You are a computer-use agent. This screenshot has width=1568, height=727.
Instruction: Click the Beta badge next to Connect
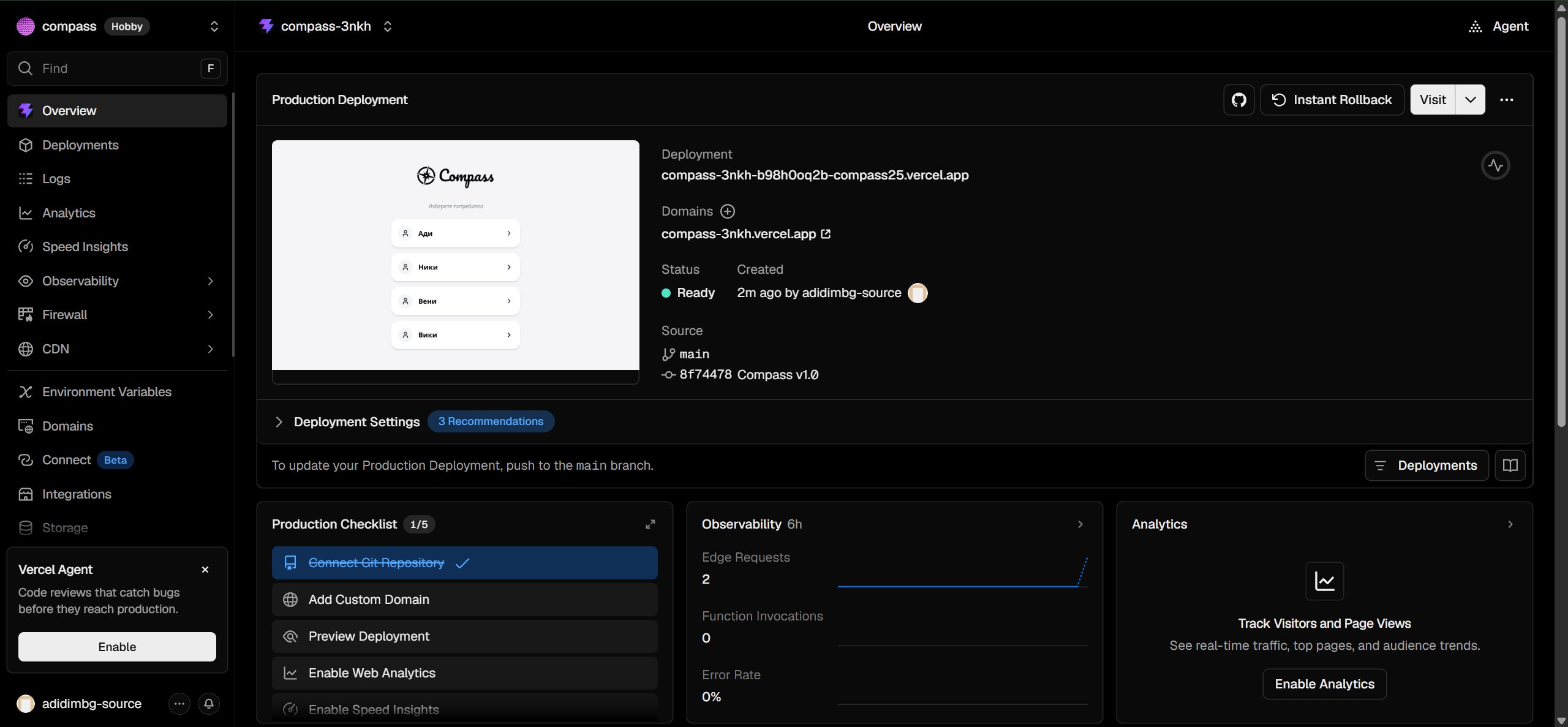(115, 460)
